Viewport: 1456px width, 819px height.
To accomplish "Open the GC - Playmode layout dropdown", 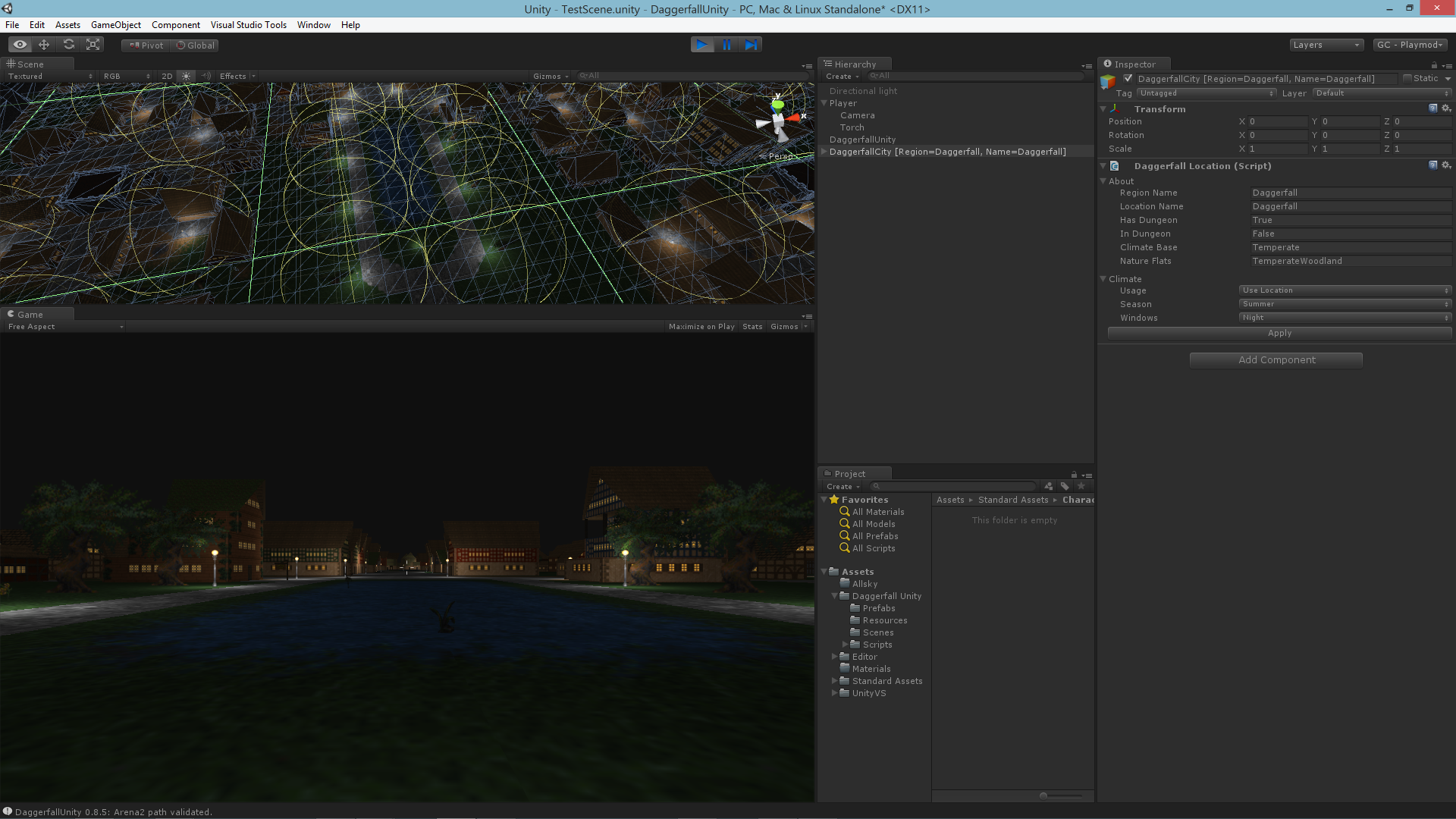I will coord(1410,45).
